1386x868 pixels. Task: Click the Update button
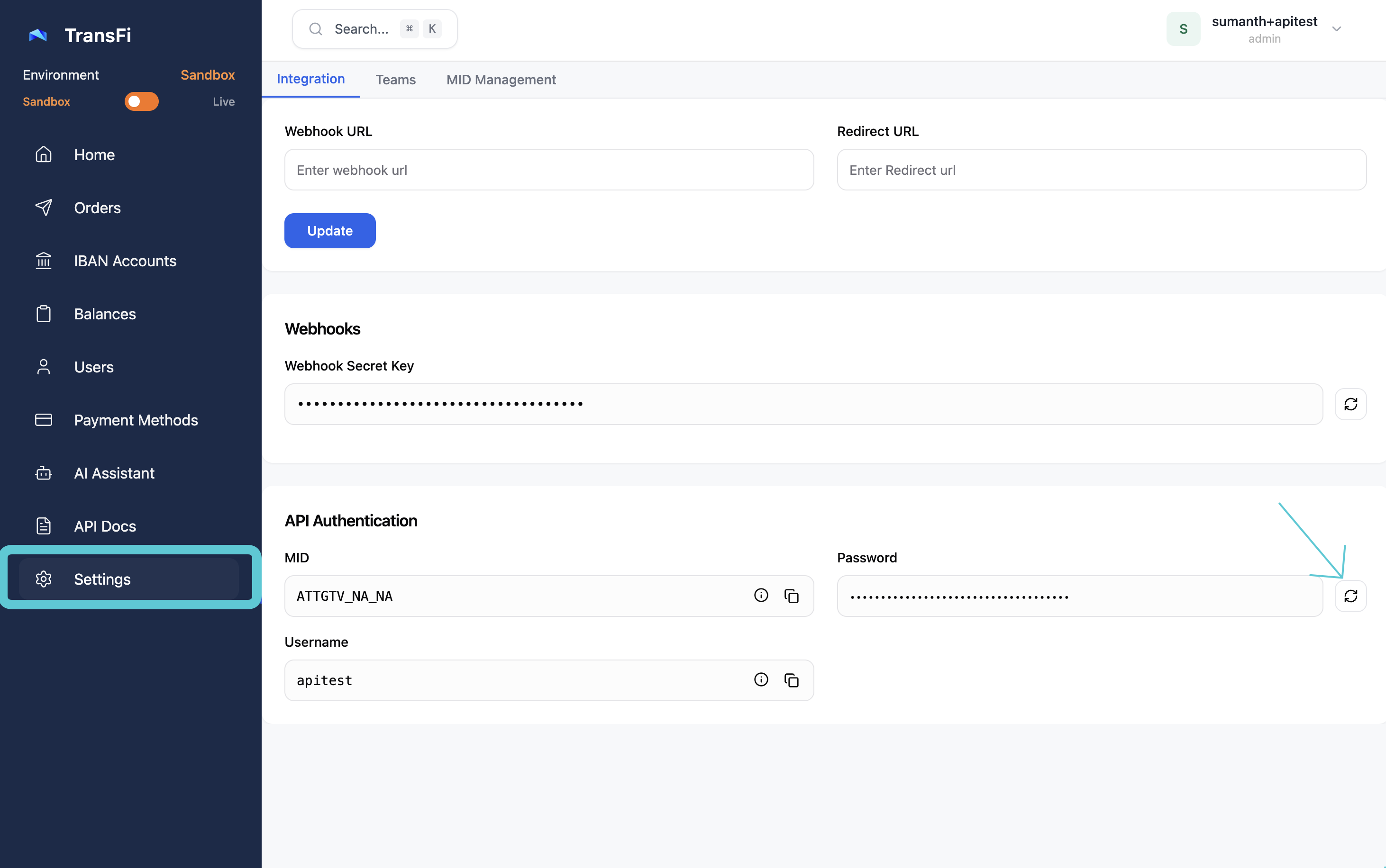[x=329, y=231]
